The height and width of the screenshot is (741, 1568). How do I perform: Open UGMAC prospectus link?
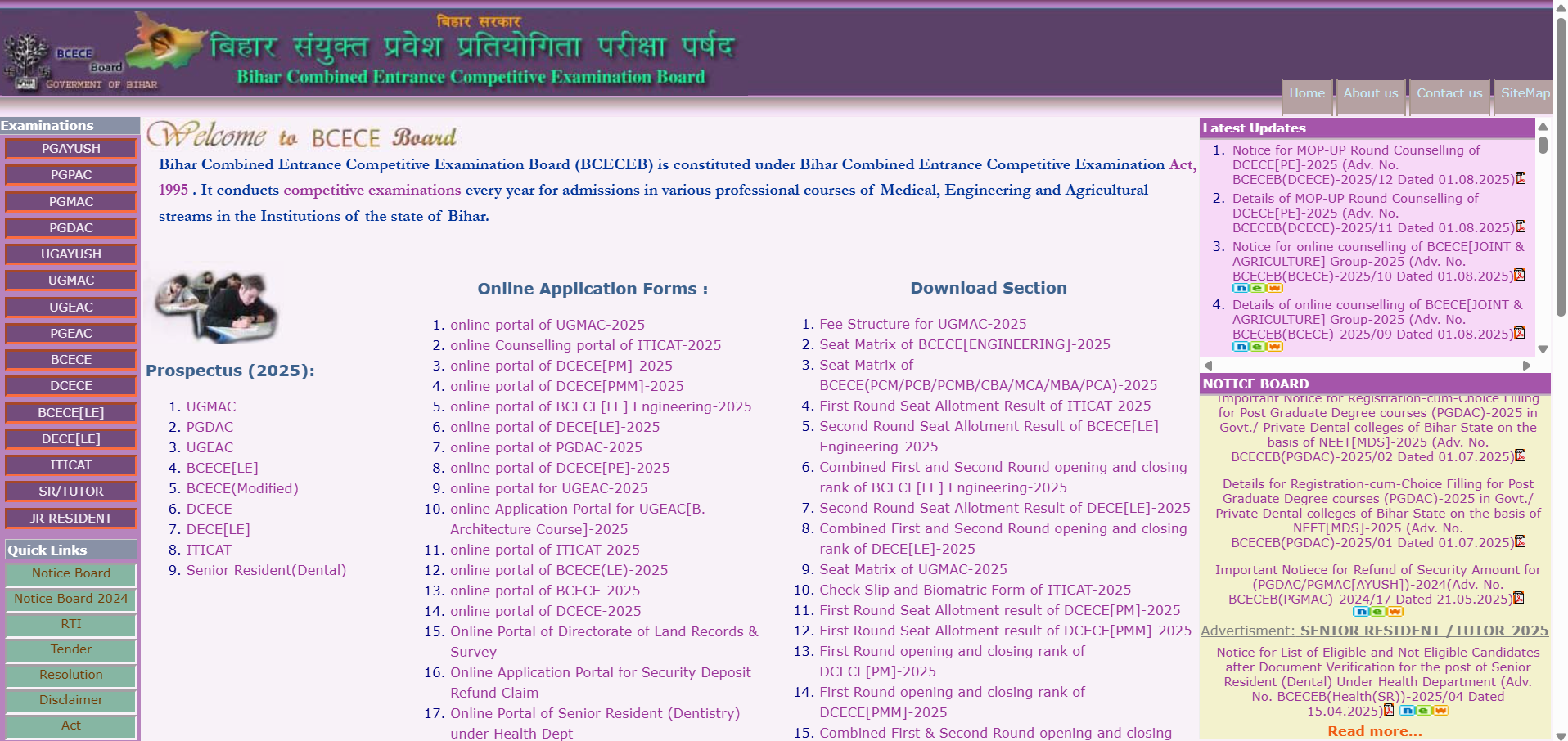click(x=211, y=406)
